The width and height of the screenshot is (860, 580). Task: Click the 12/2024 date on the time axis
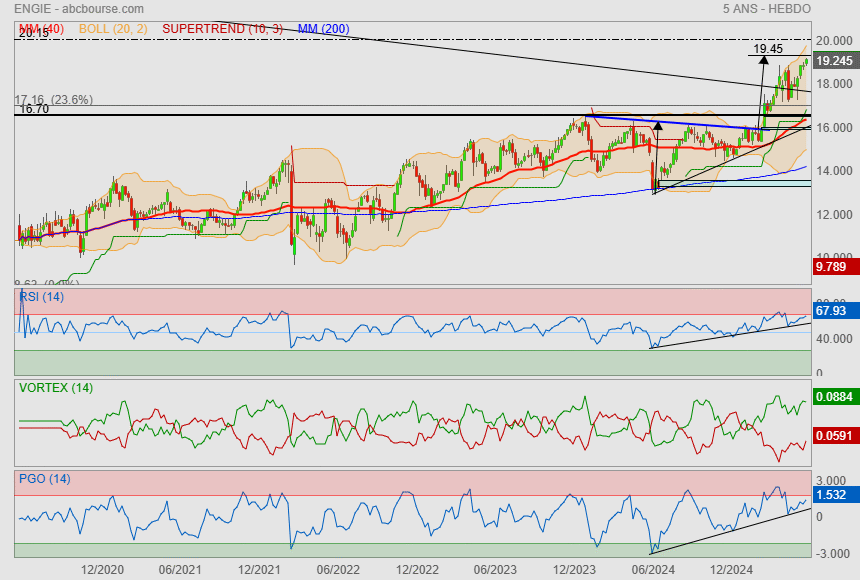coord(730,570)
